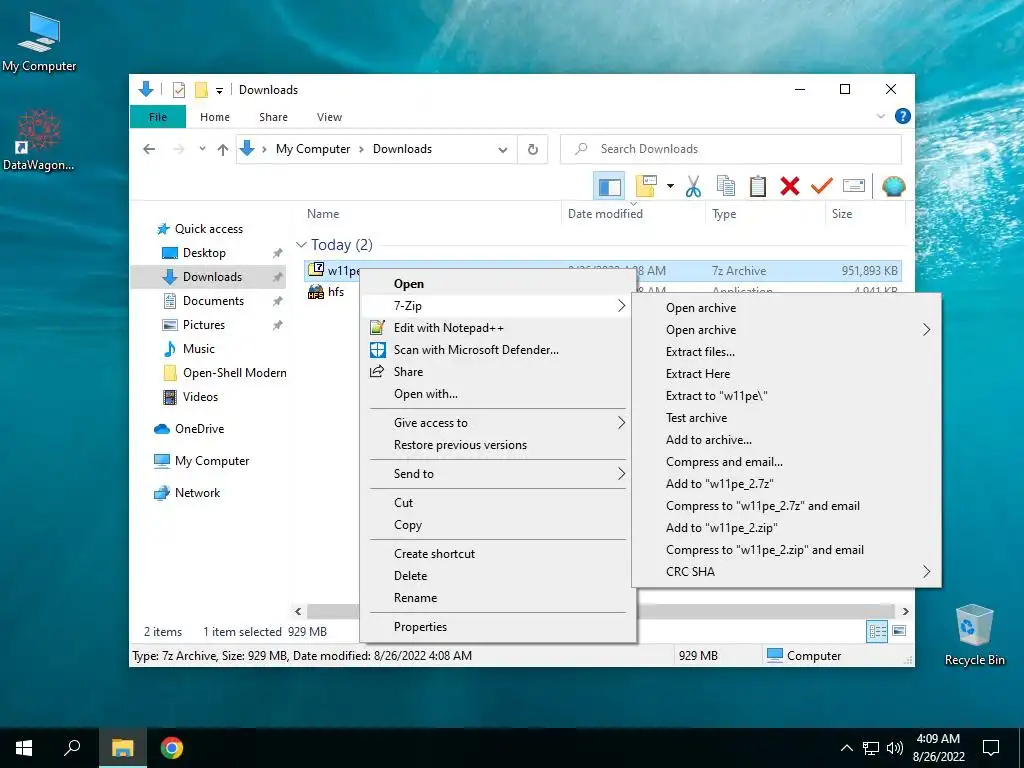This screenshot has height=768, width=1024.
Task: Click the Cut scissors toolbar icon
Action: click(x=693, y=186)
